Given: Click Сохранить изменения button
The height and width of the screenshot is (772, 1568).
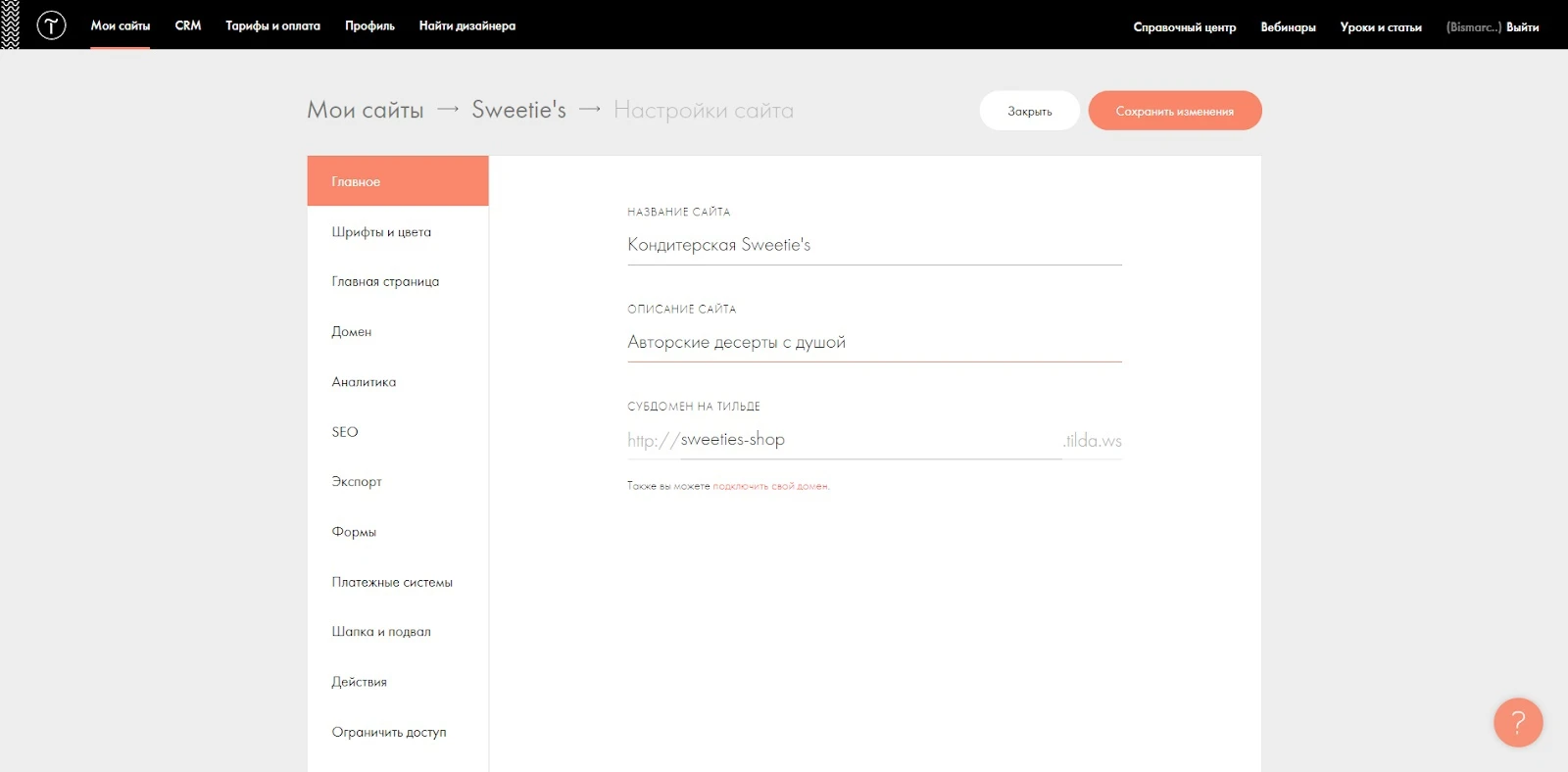Looking at the screenshot, I should (1175, 111).
